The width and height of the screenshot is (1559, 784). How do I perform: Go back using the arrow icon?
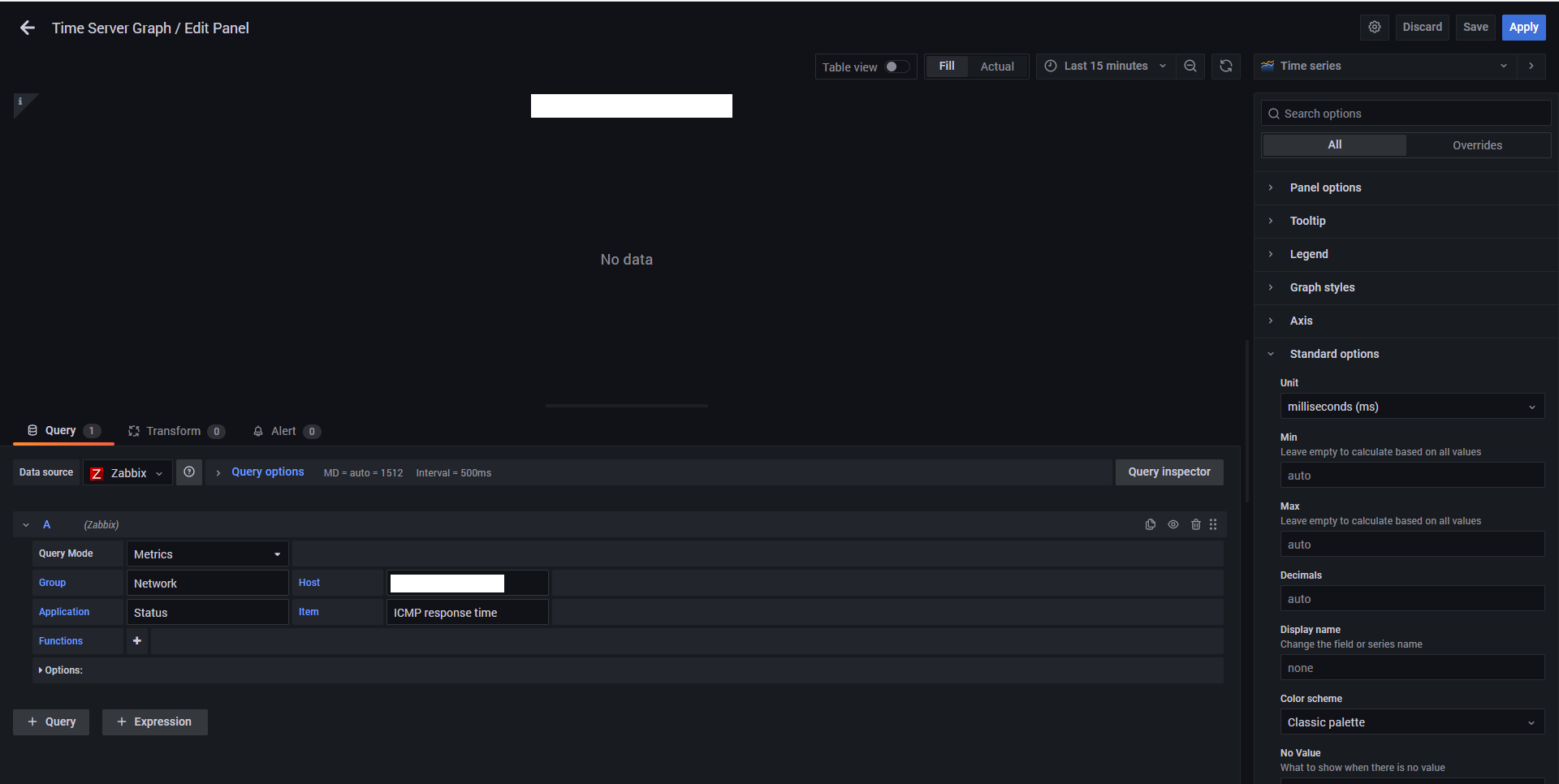pyautogui.click(x=28, y=28)
